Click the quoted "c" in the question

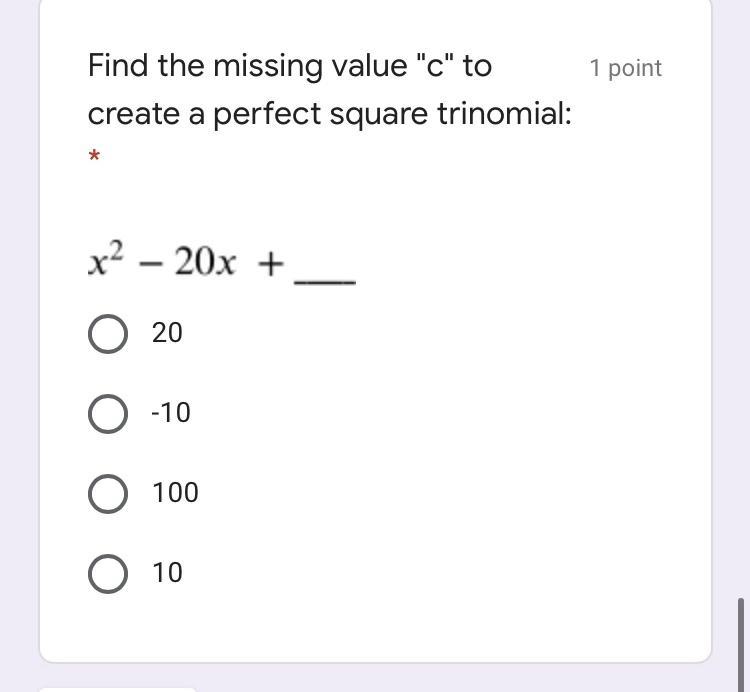(x=431, y=66)
